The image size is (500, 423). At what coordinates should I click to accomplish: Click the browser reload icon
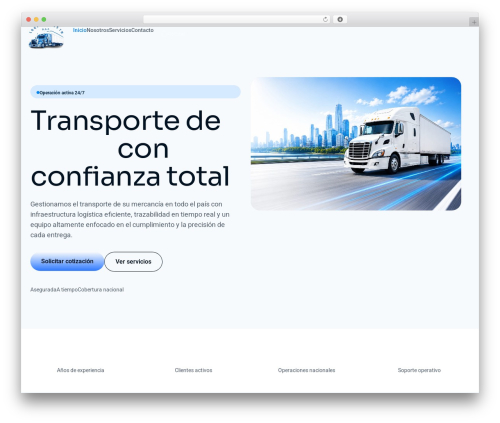325,20
